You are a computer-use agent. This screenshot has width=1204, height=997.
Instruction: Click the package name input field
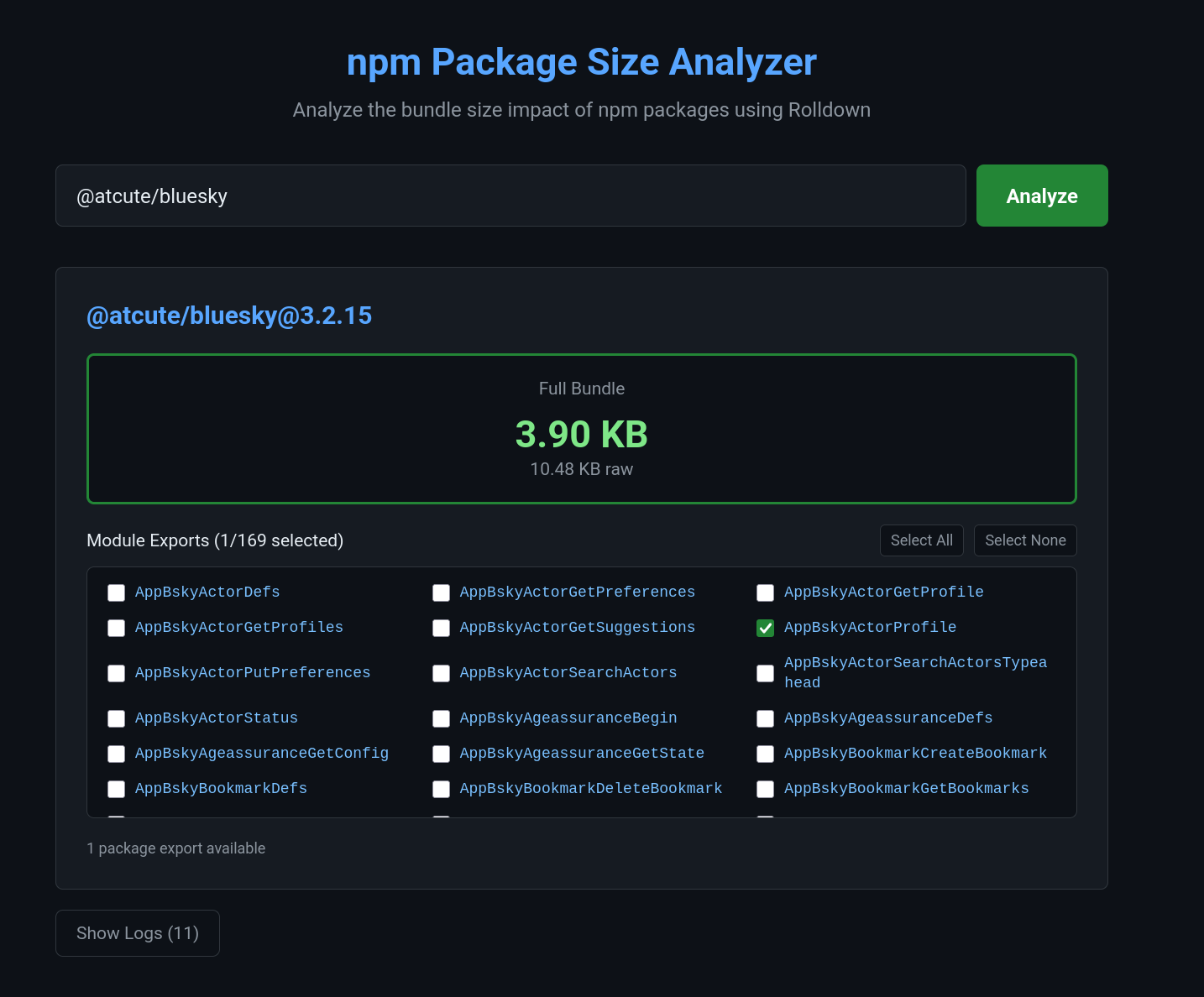point(510,196)
